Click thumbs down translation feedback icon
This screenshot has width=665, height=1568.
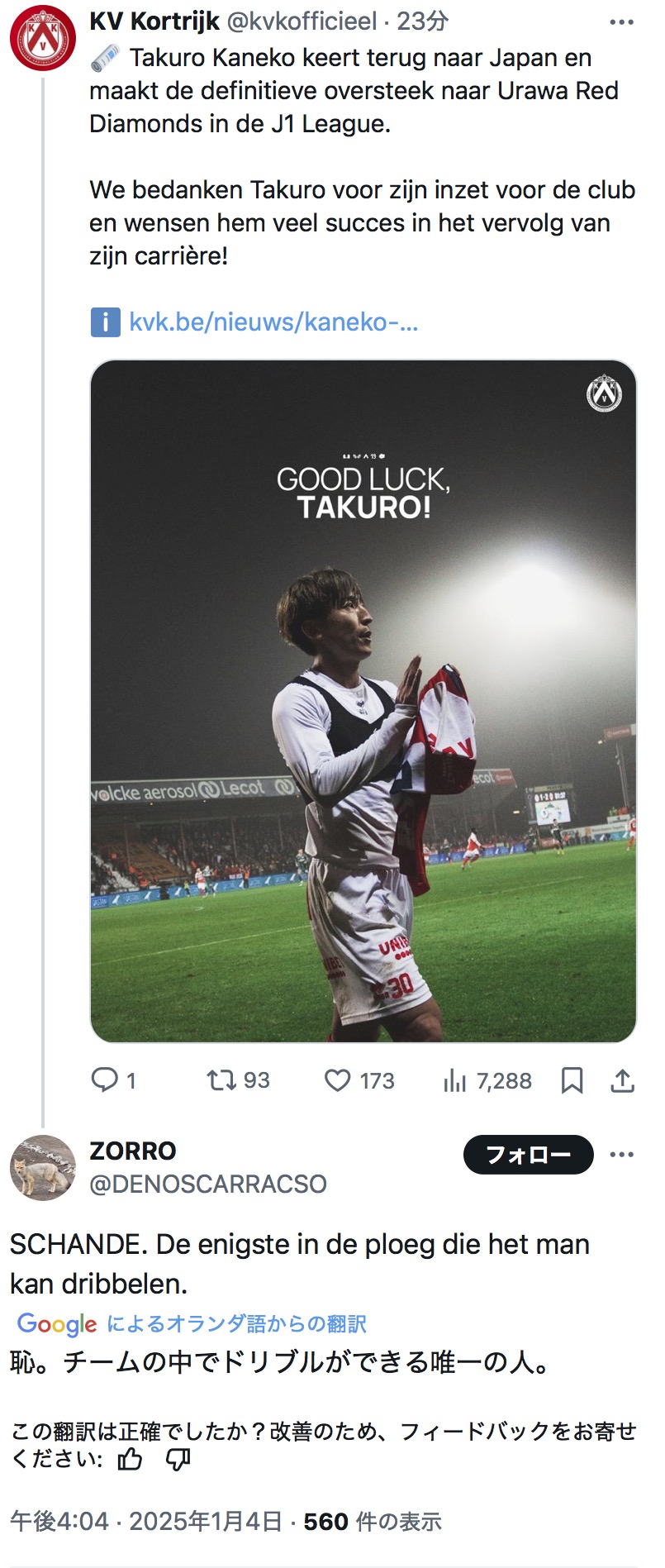coord(178,1460)
